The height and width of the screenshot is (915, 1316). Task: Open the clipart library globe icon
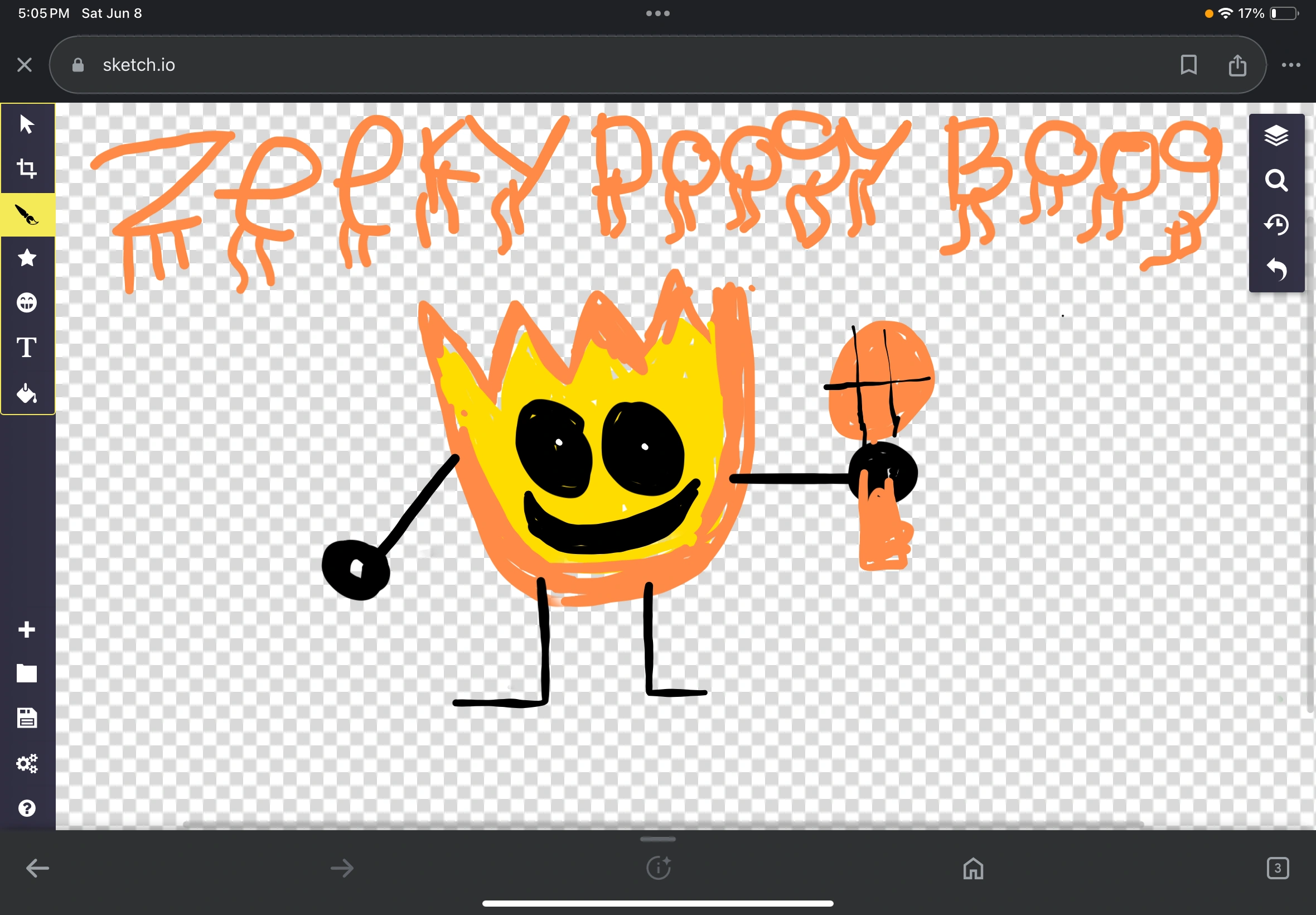26,303
